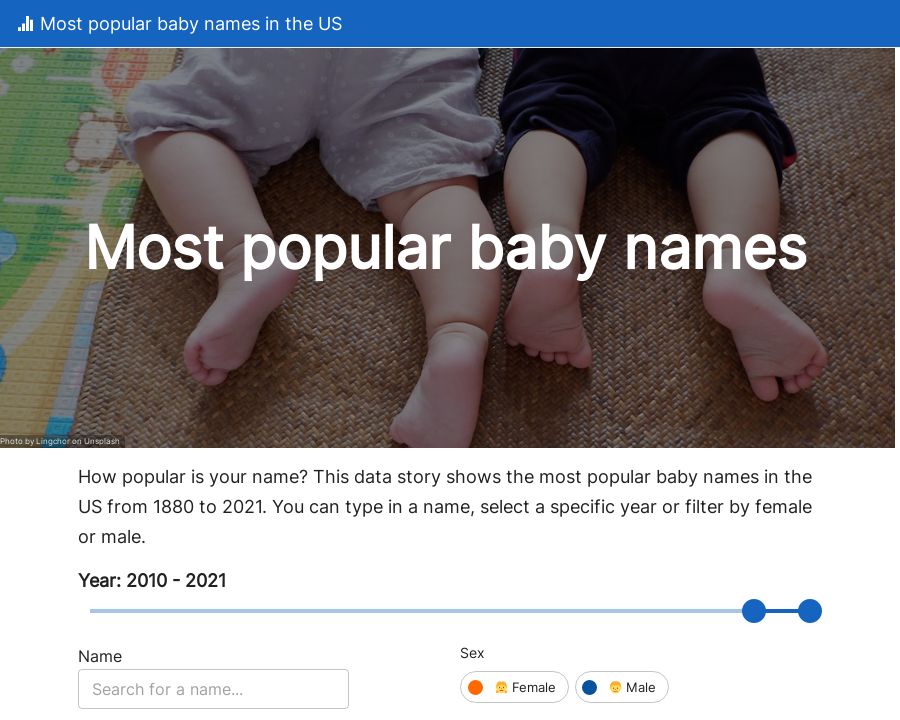Select the Sex section label

(x=472, y=653)
